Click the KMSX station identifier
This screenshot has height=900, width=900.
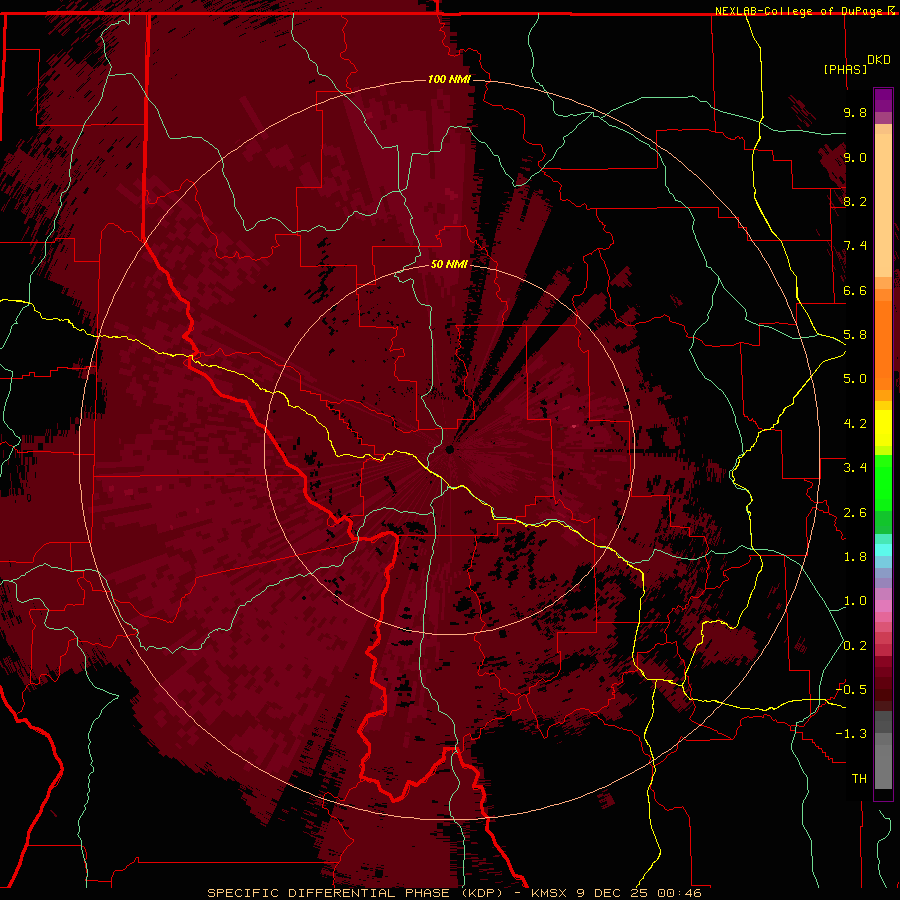point(549,893)
